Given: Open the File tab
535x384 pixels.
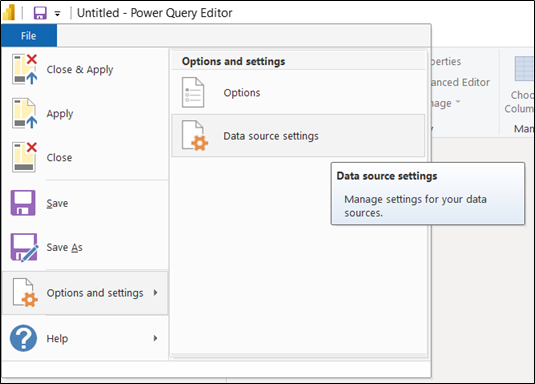Looking at the screenshot, I should tap(29, 35).
